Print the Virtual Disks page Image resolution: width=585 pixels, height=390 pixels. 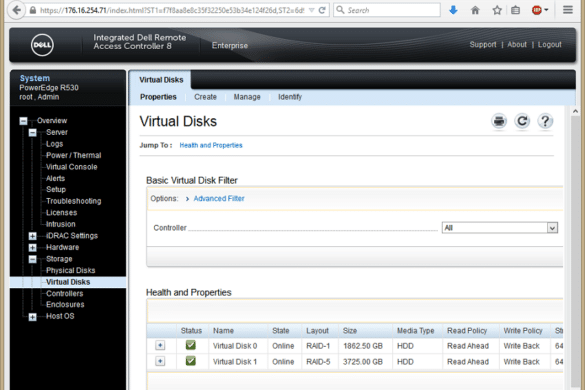(x=499, y=121)
